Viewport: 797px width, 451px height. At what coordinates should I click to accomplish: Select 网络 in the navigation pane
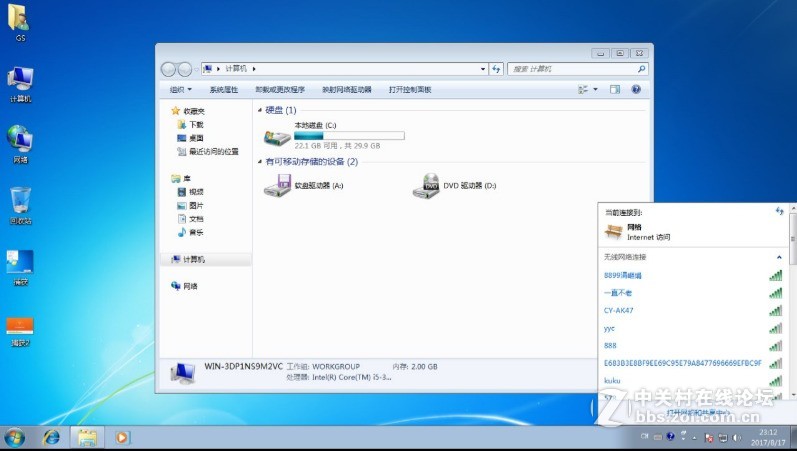point(185,286)
